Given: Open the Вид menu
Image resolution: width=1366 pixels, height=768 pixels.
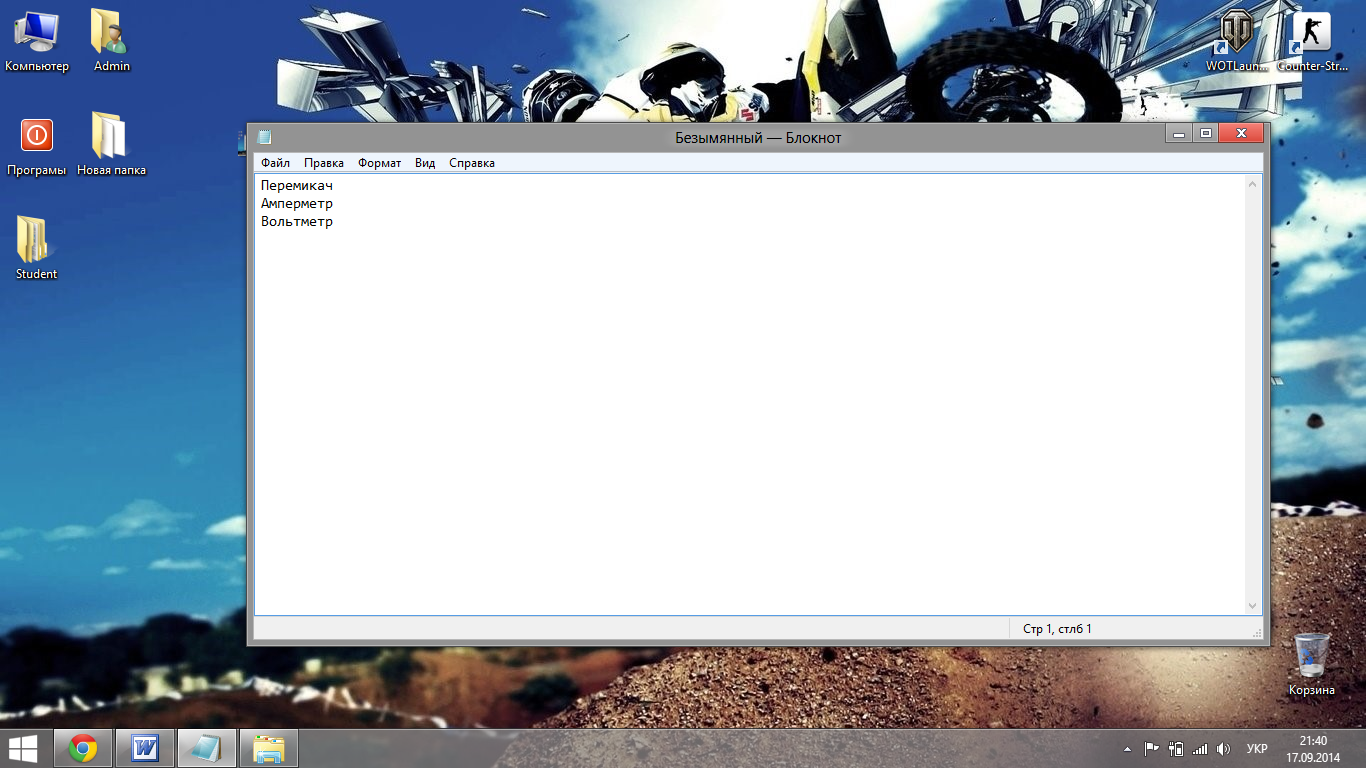Looking at the screenshot, I should (x=425, y=163).
